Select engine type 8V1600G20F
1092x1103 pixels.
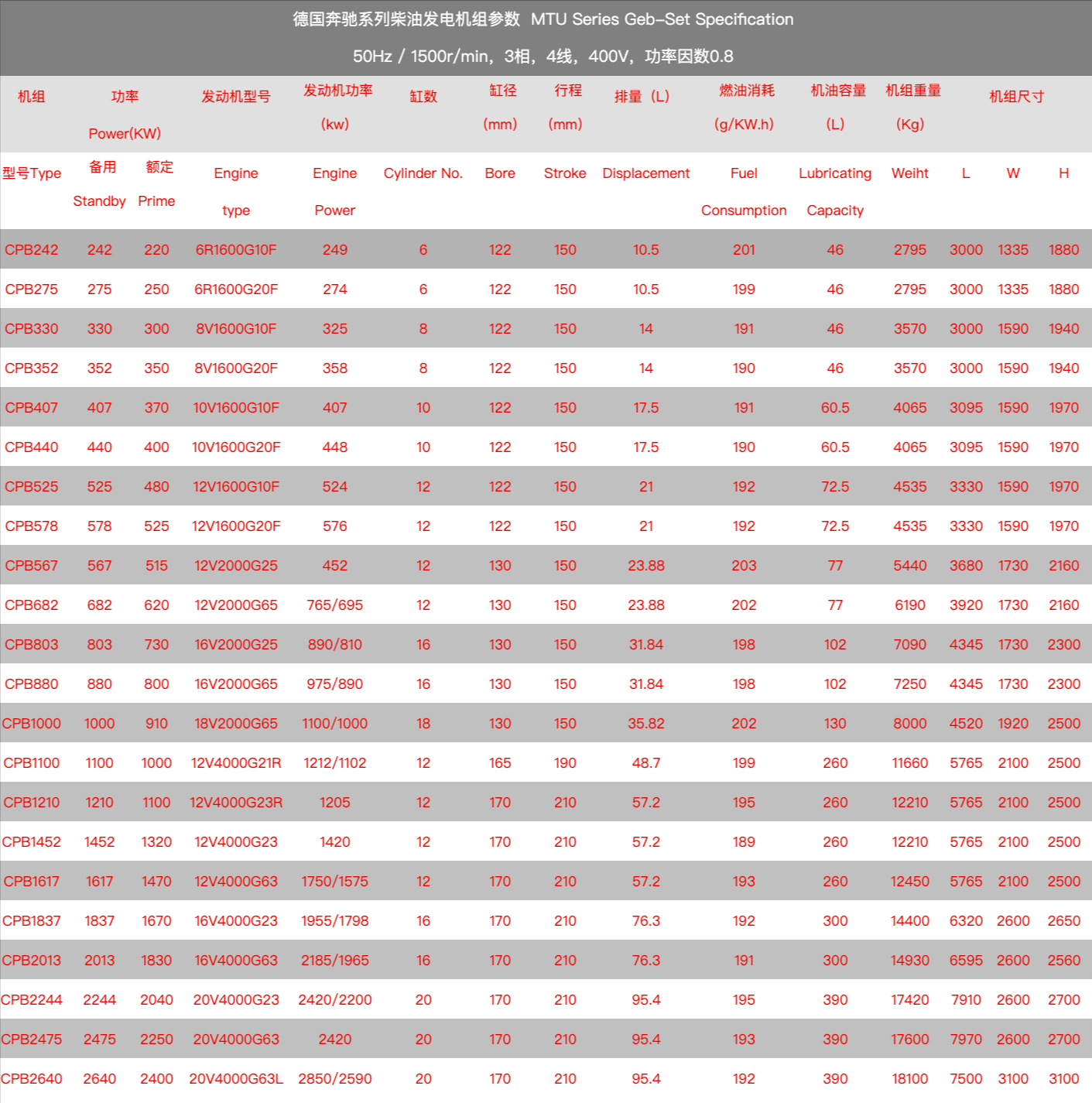click(236, 368)
